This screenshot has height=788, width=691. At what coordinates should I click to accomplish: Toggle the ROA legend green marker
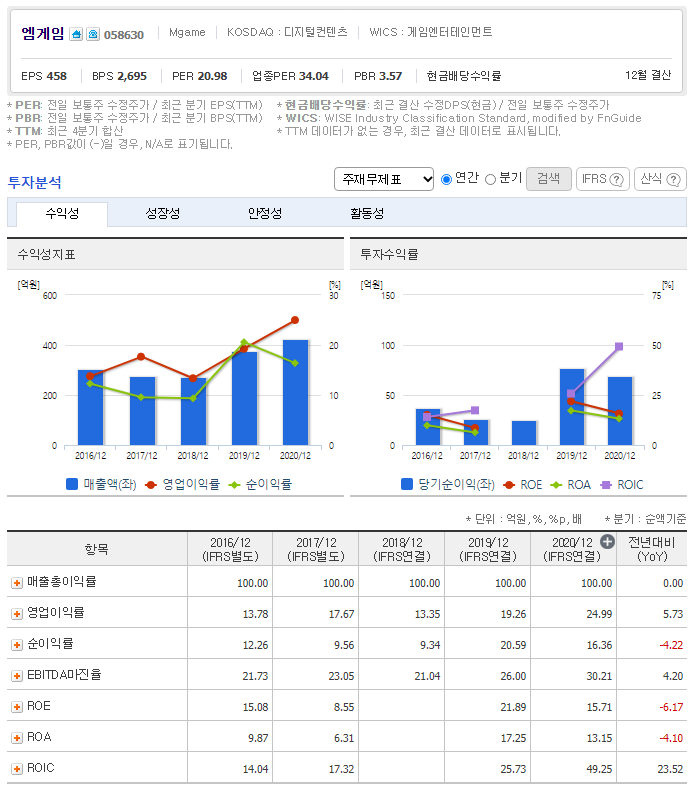(x=556, y=484)
